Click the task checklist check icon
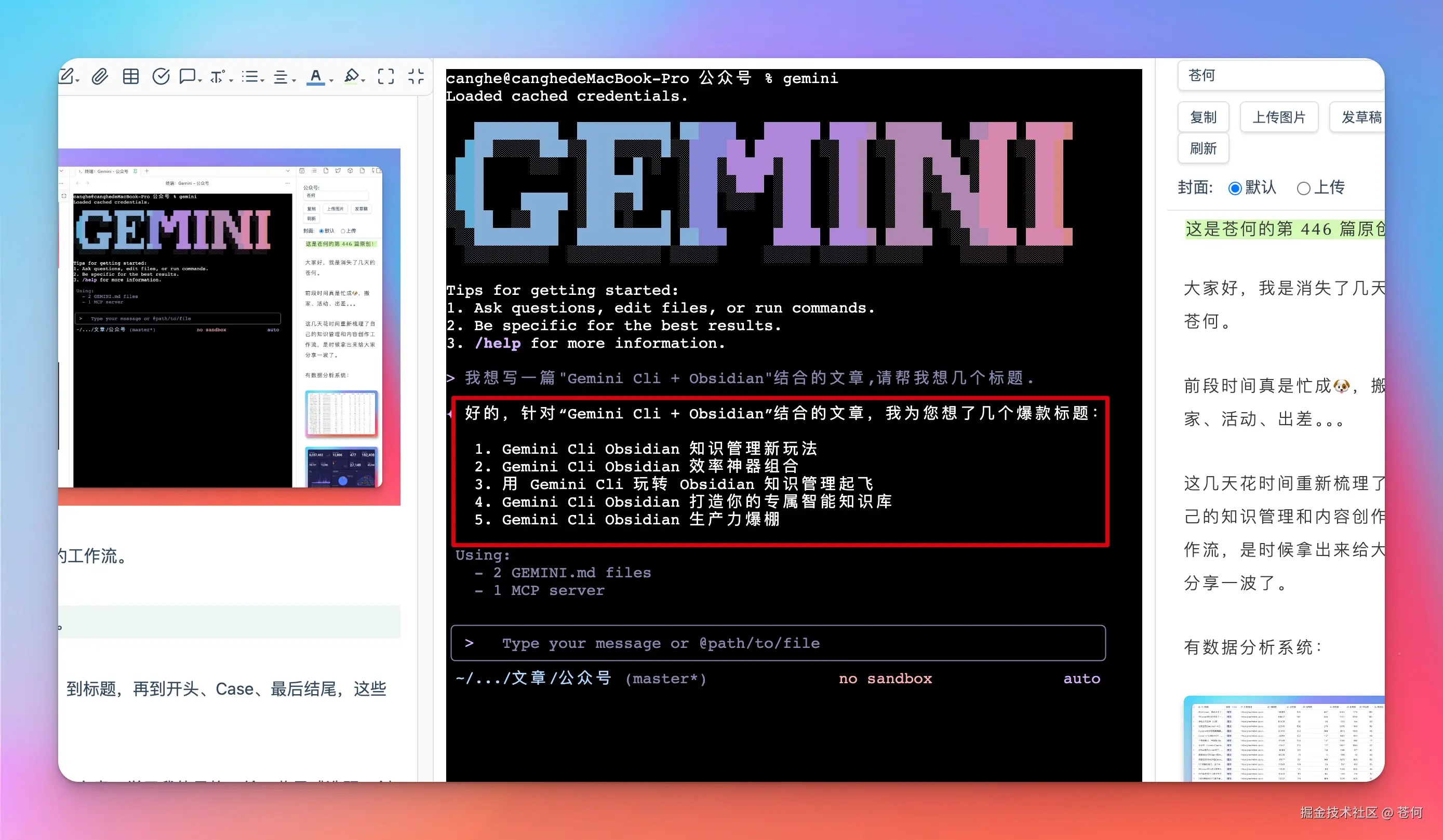Image resolution: width=1443 pixels, height=840 pixels. 161,76
